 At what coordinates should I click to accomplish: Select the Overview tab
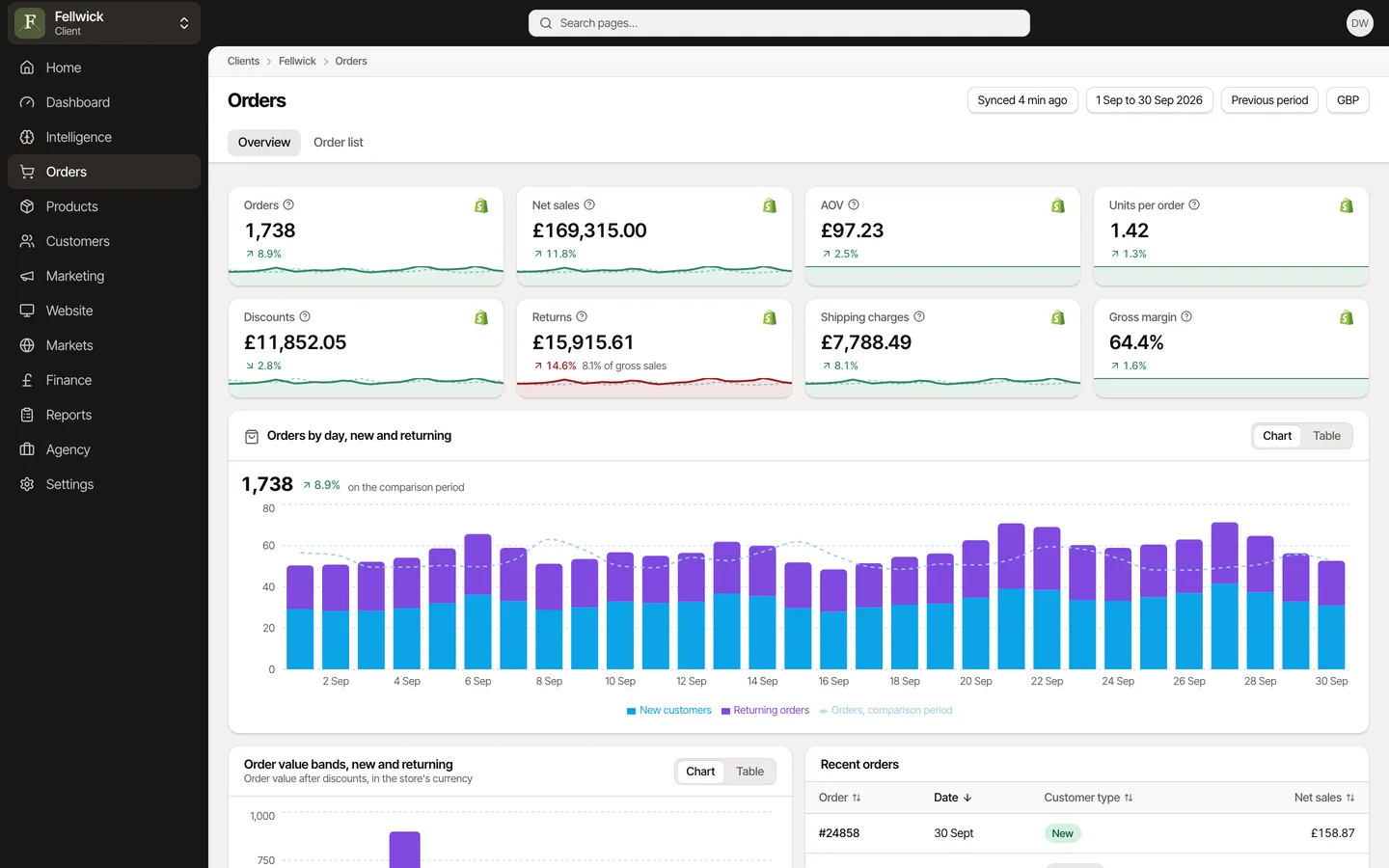click(x=264, y=142)
